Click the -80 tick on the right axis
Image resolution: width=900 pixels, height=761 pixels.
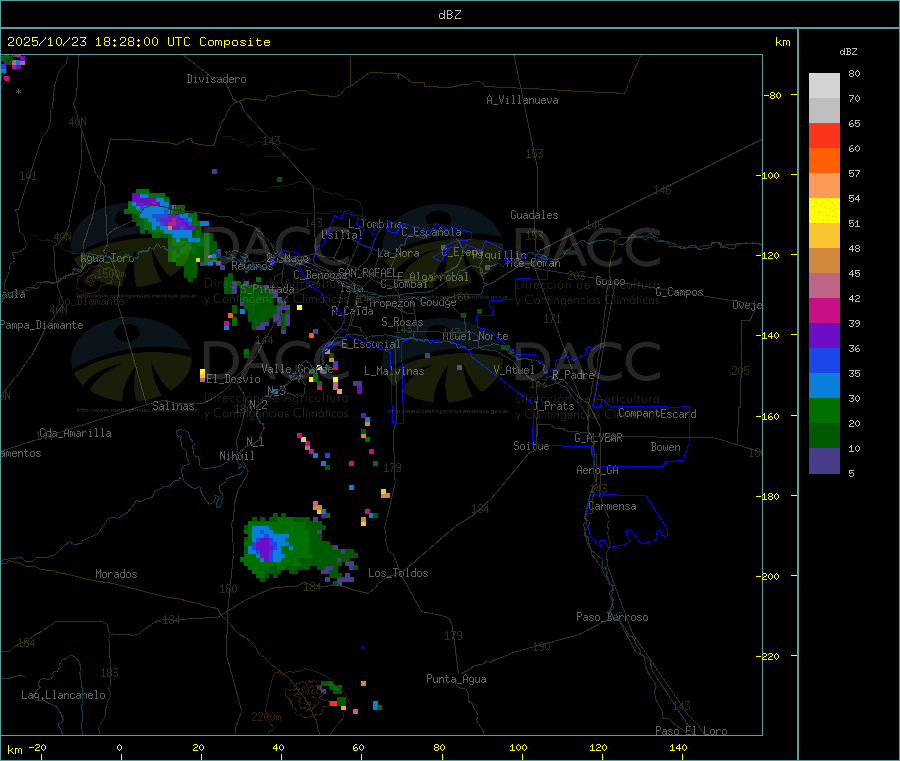tap(772, 95)
